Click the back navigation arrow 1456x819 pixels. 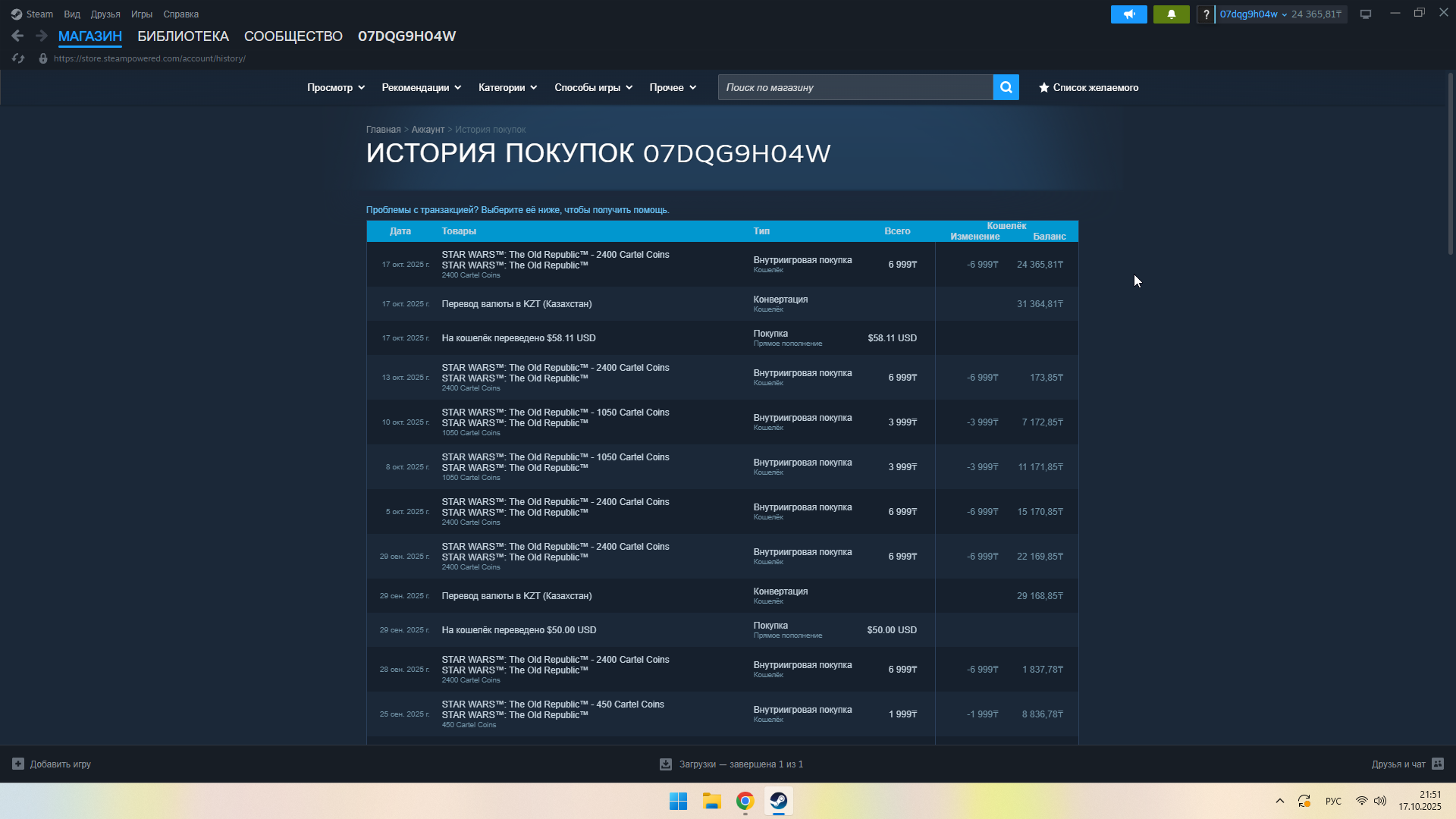click(17, 36)
